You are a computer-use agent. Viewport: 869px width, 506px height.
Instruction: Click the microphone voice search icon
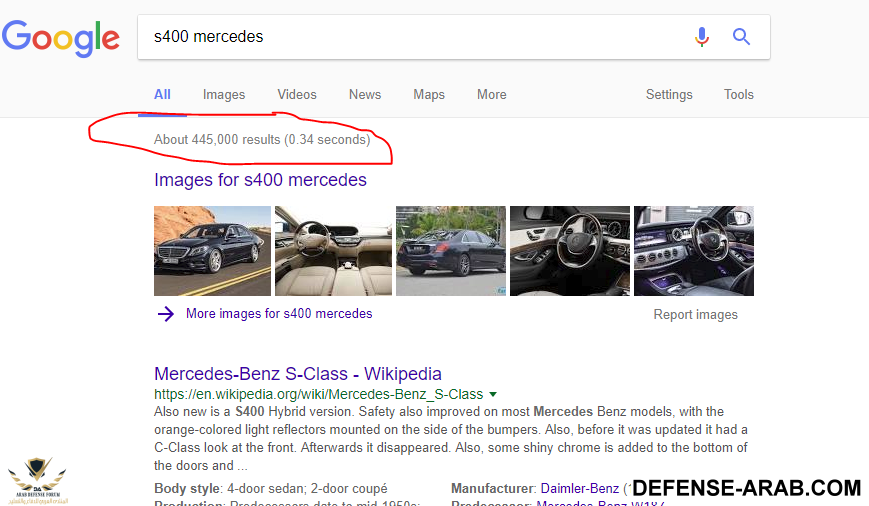pos(702,37)
